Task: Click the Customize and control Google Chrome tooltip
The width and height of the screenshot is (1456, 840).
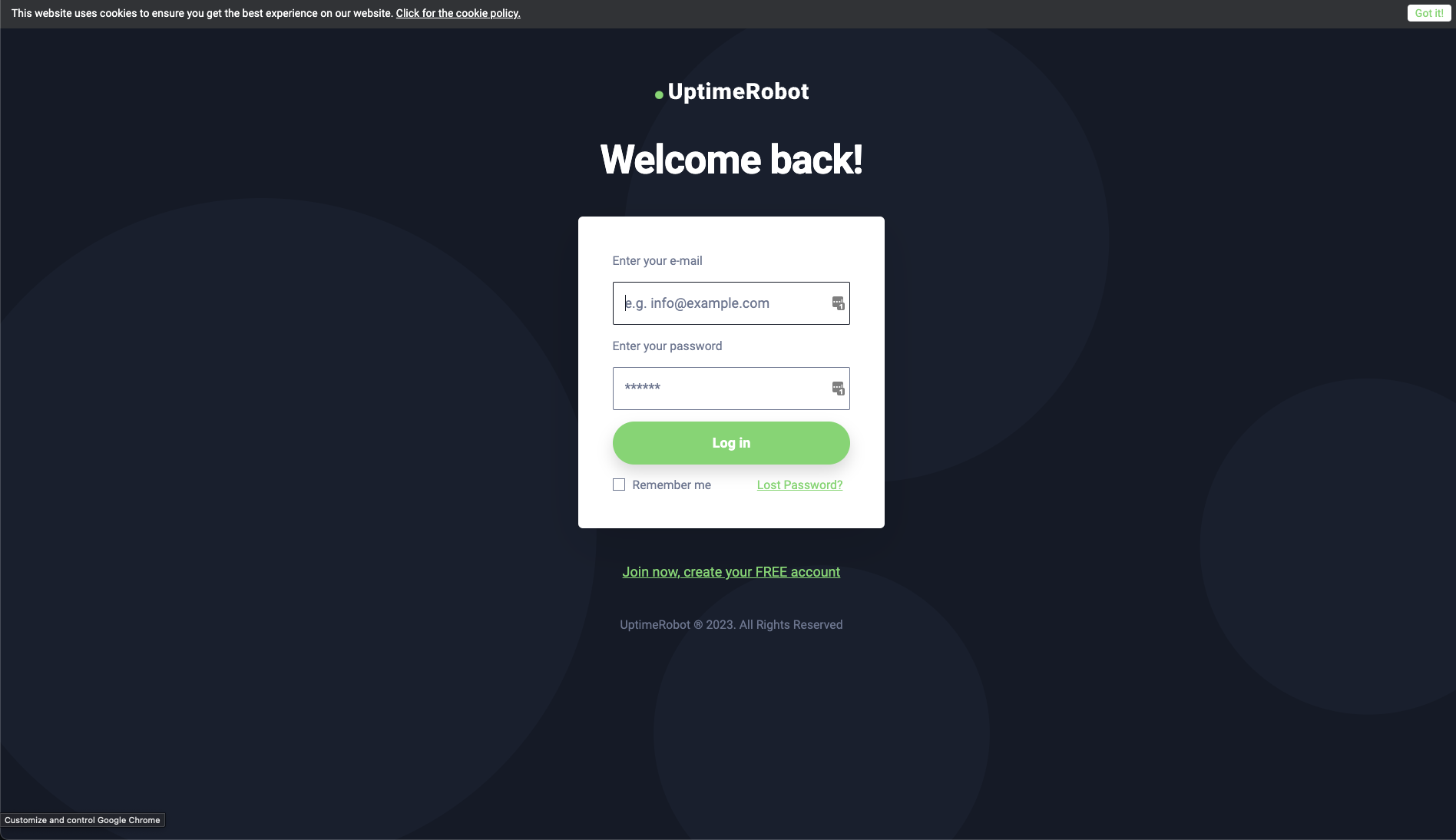Action: (x=82, y=820)
